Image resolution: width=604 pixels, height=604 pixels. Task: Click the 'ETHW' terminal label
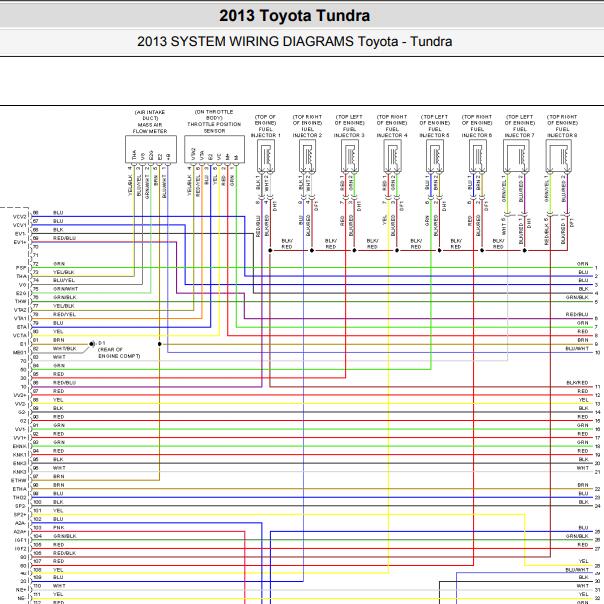19,480
